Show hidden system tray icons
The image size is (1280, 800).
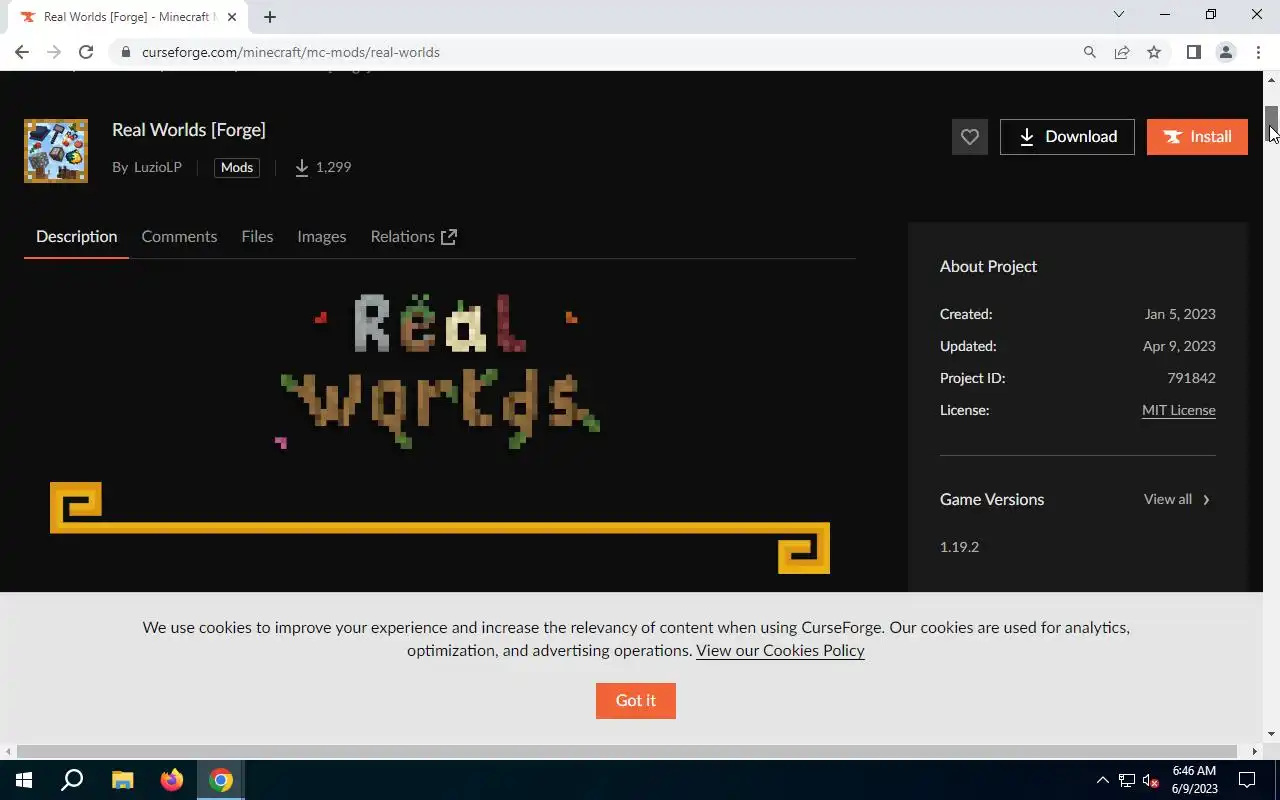pos(1103,780)
